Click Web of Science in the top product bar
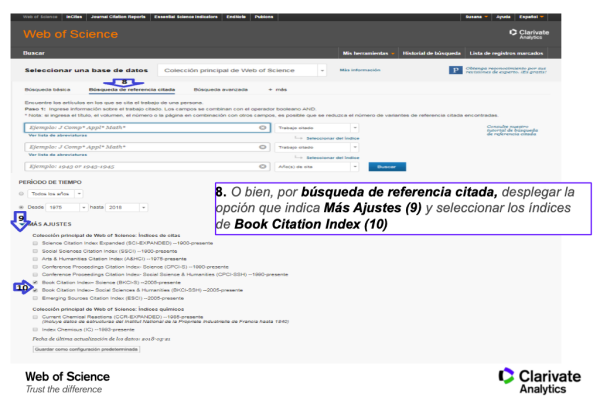The image size is (600, 401). pyautogui.click(x=40, y=17)
